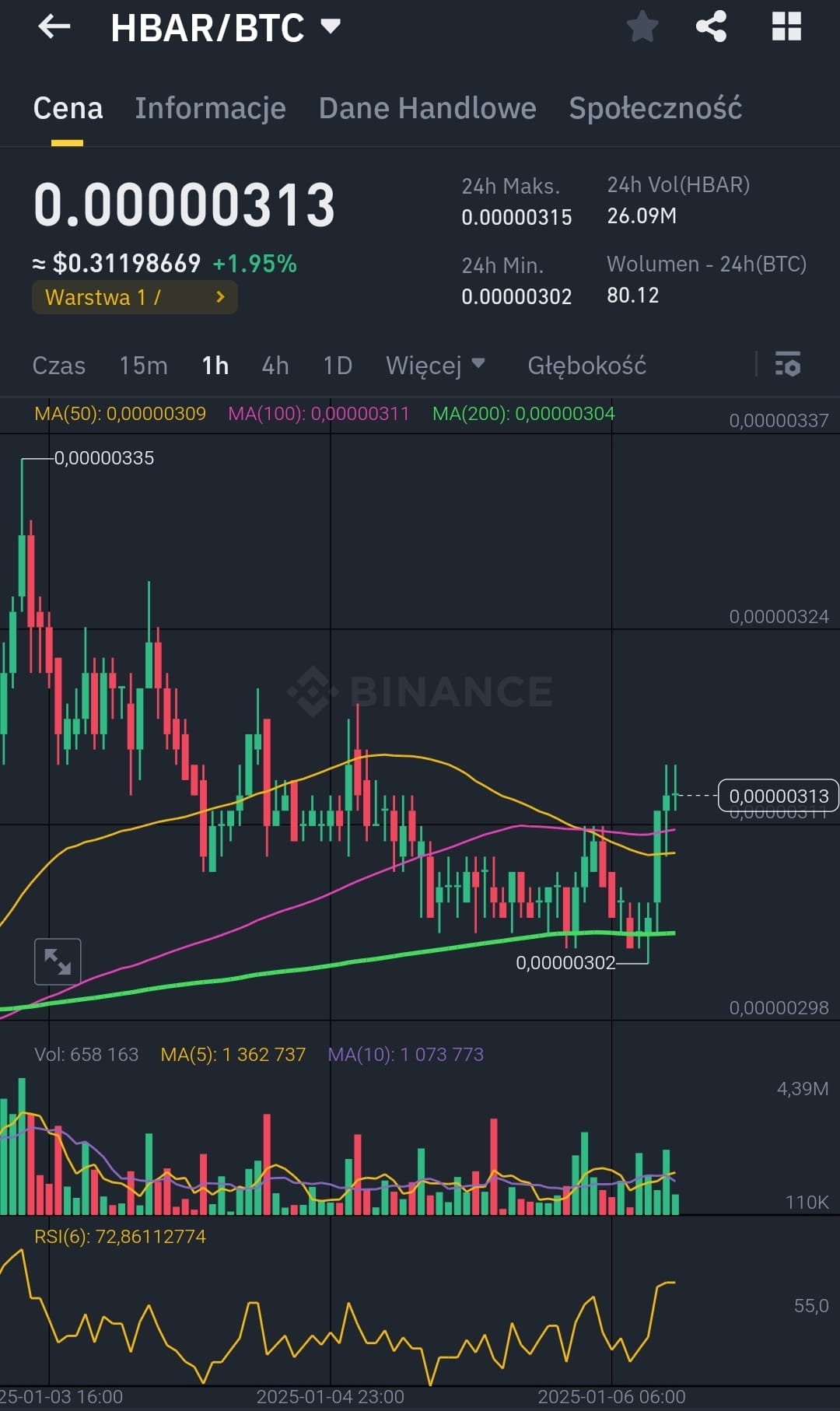Tap the 0,00000335 high label on chart
The width and height of the screenshot is (840, 1411).
pyautogui.click(x=104, y=458)
